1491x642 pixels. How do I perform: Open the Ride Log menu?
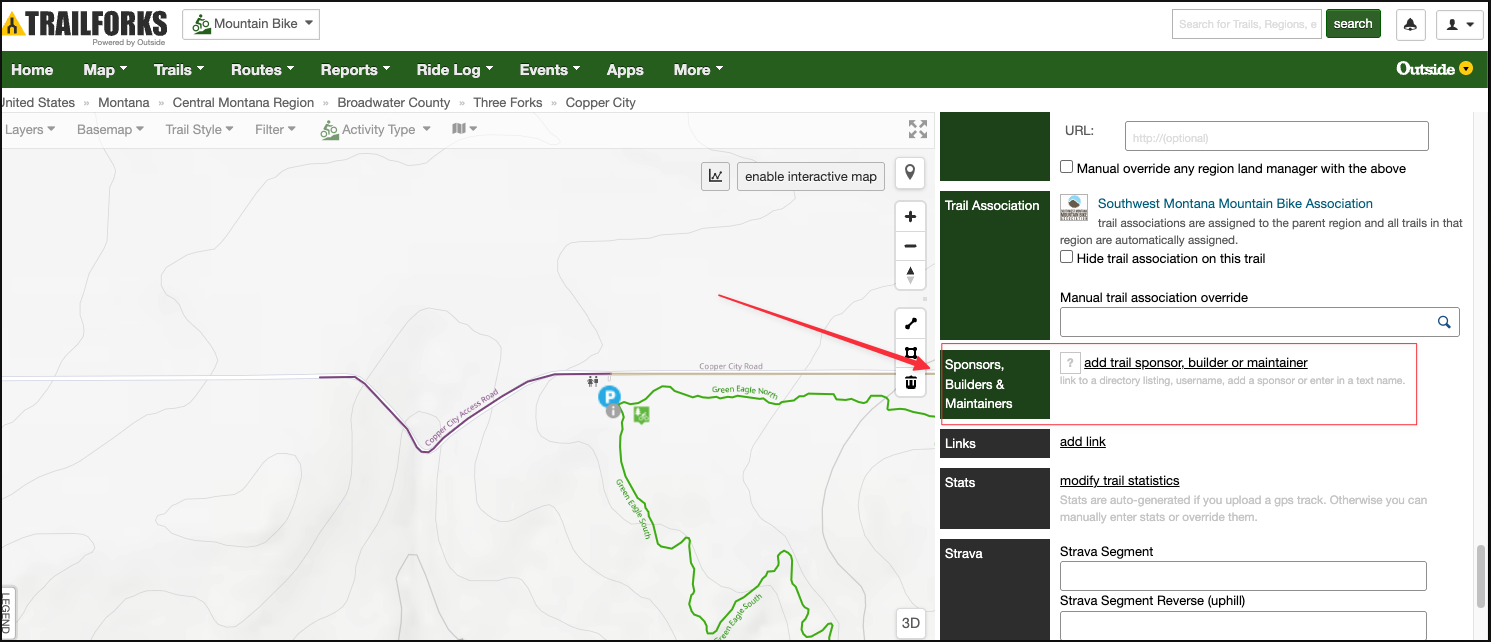tap(454, 70)
